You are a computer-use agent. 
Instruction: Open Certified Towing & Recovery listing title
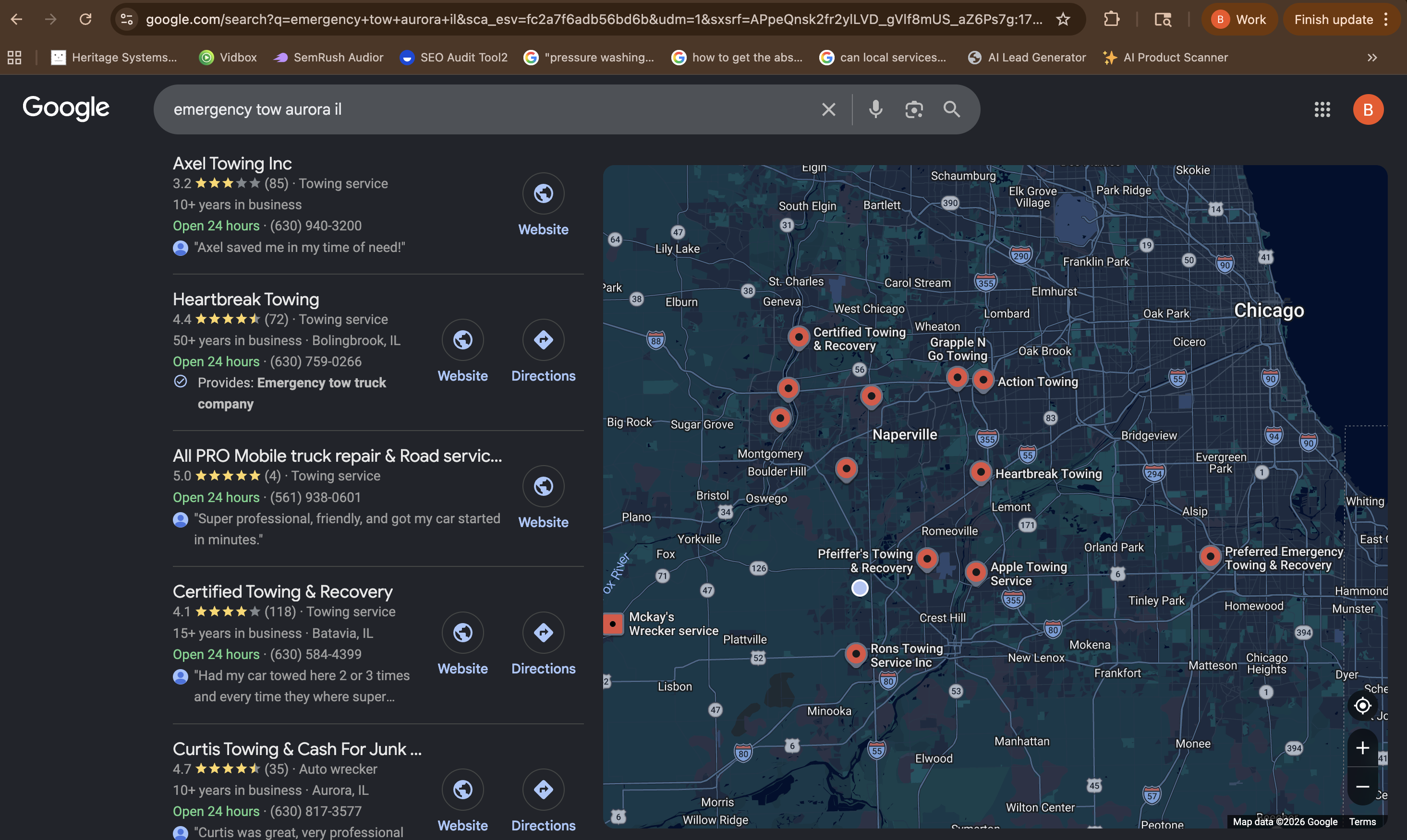click(x=282, y=591)
